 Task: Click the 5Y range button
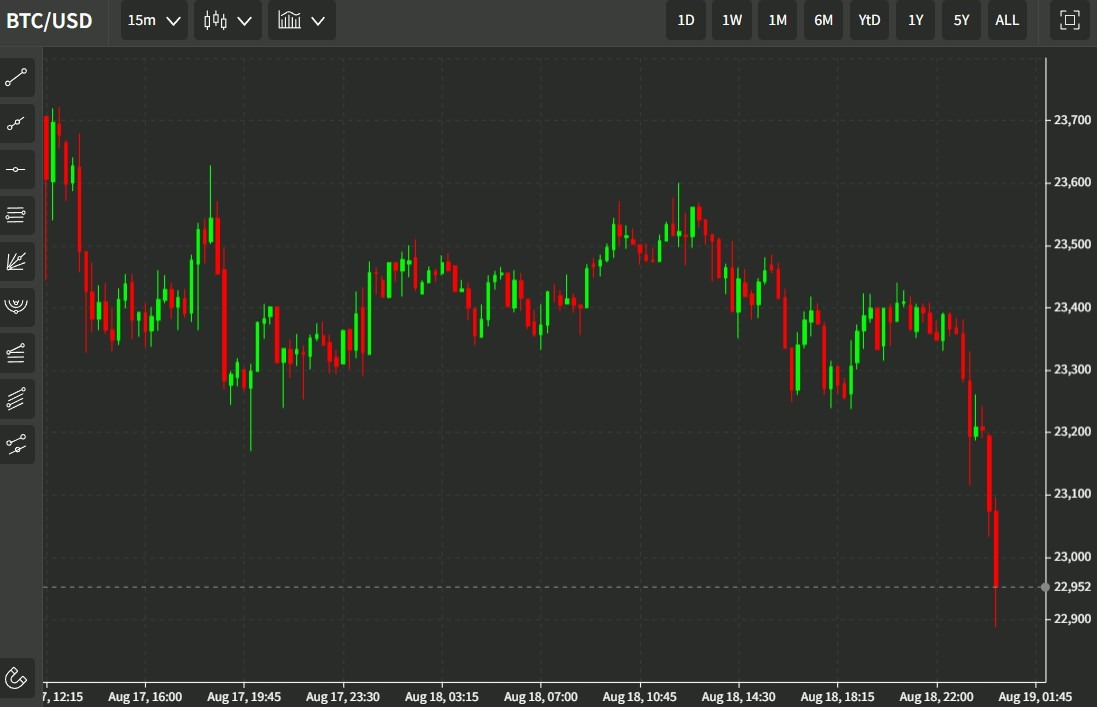tap(961, 20)
